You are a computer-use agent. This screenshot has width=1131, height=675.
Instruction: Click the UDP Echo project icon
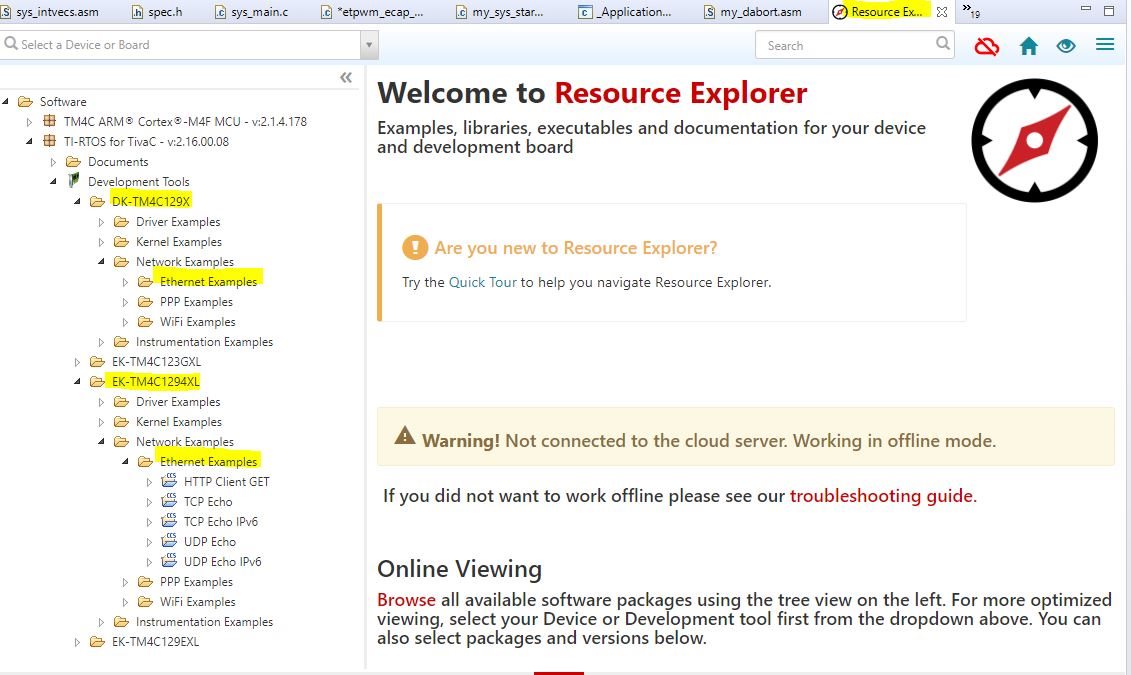169,540
